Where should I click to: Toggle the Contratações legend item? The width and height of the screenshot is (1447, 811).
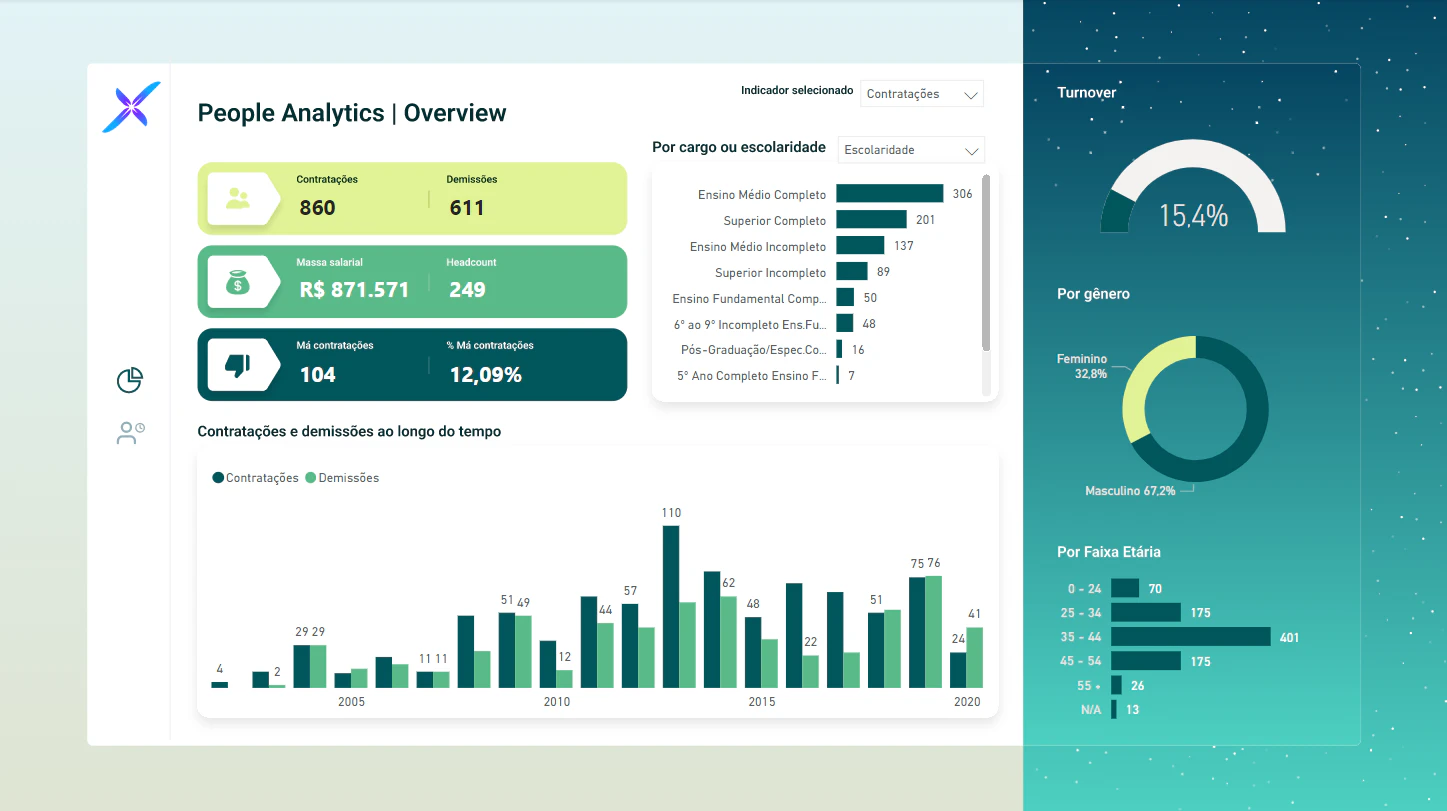(256, 478)
